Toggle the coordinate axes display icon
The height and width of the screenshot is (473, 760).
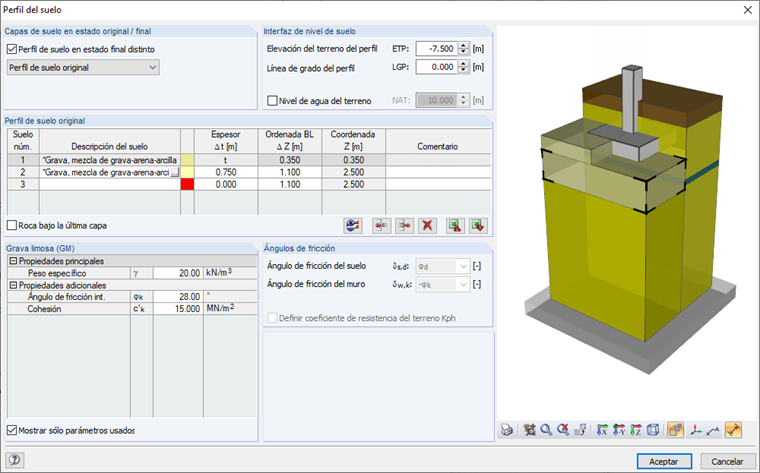(x=696, y=430)
